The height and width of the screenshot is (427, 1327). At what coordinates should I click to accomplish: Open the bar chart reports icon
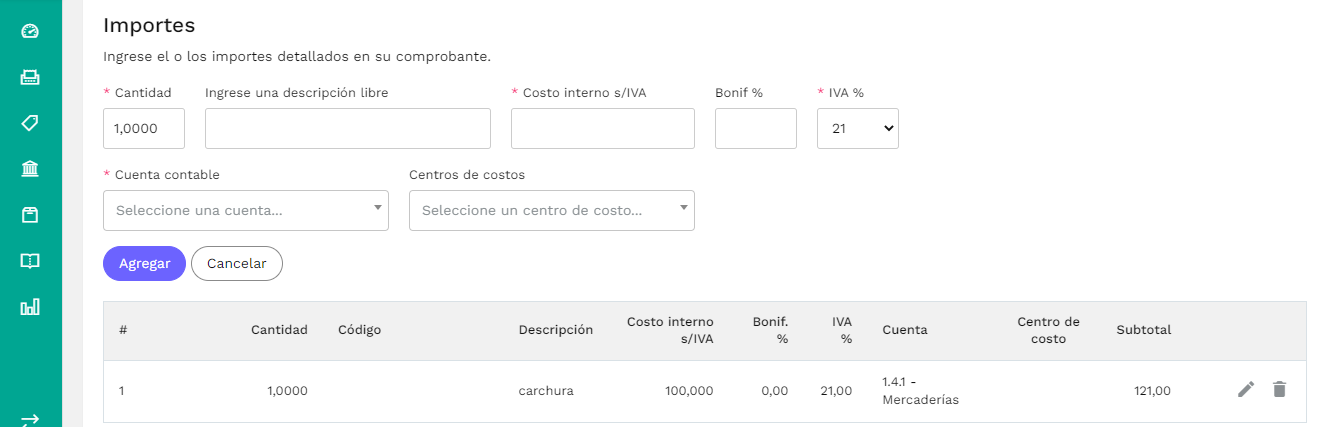point(30,307)
